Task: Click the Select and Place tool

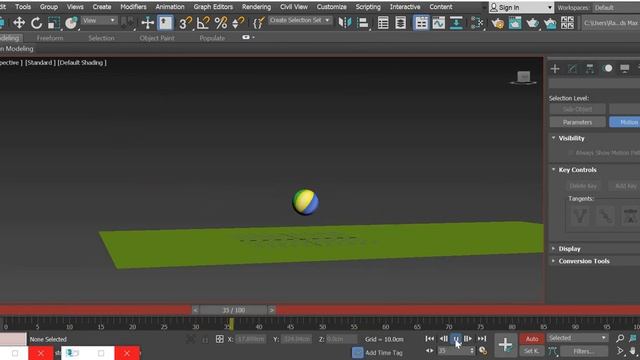Action: pyautogui.click(x=71, y=23)
